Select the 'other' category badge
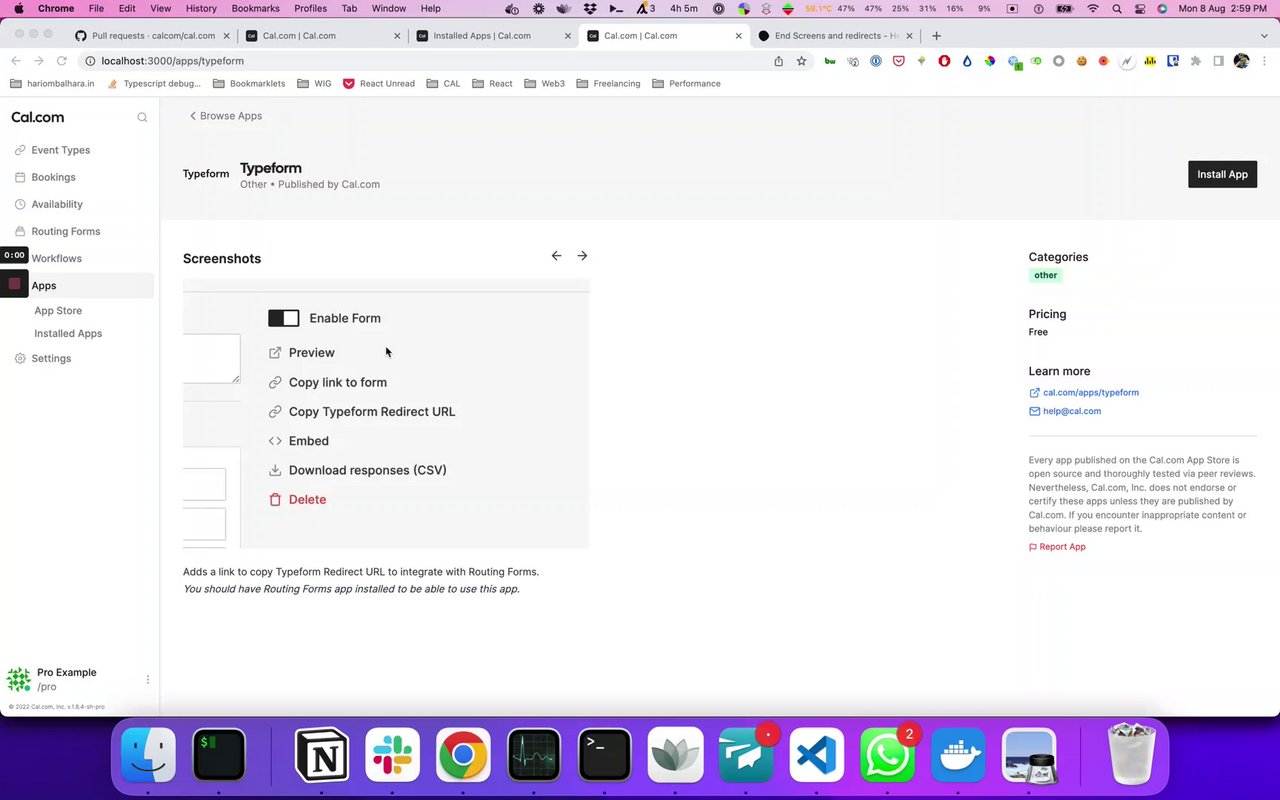This screenshot has height=800, width=1280. 1046,275
